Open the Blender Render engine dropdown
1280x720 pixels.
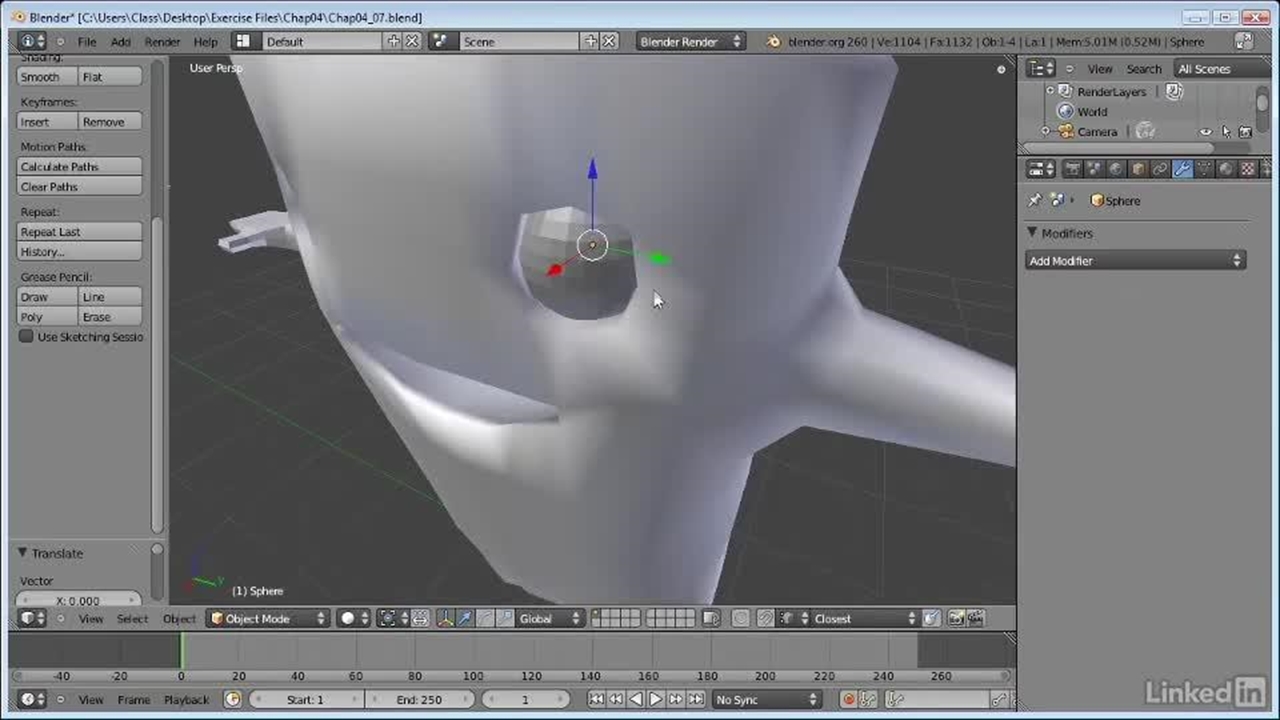tap(690, 42)
